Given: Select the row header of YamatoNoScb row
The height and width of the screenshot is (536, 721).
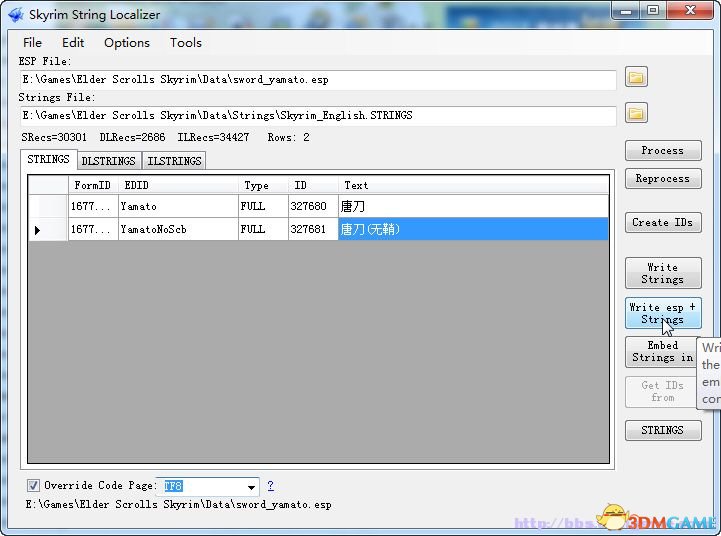Looking at the screenshot, I should click(x=48, y=229).
